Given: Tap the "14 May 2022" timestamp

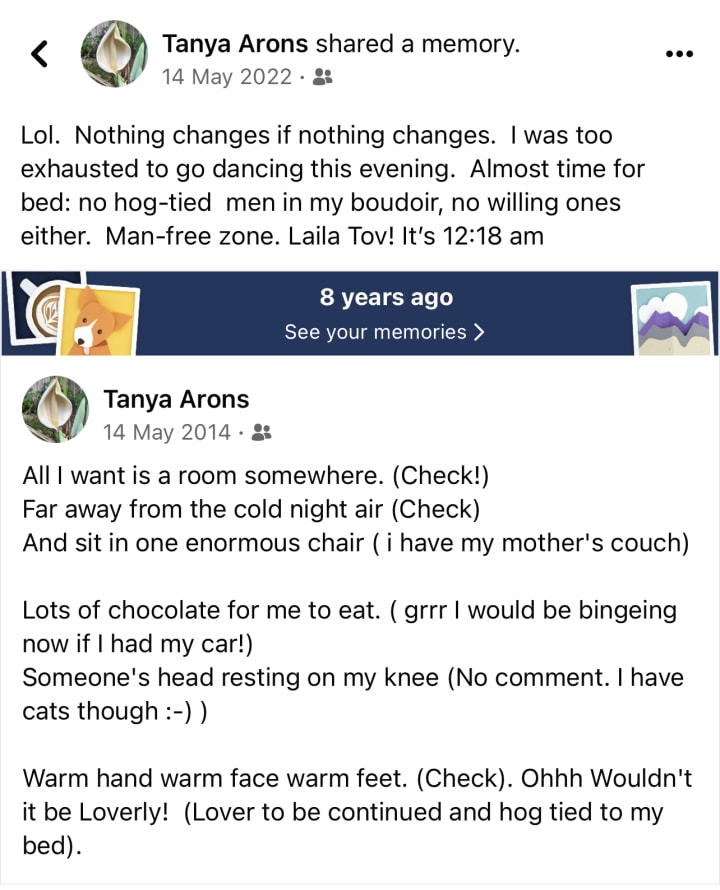Looking at the screenshot, I should (x=227, y=77).
